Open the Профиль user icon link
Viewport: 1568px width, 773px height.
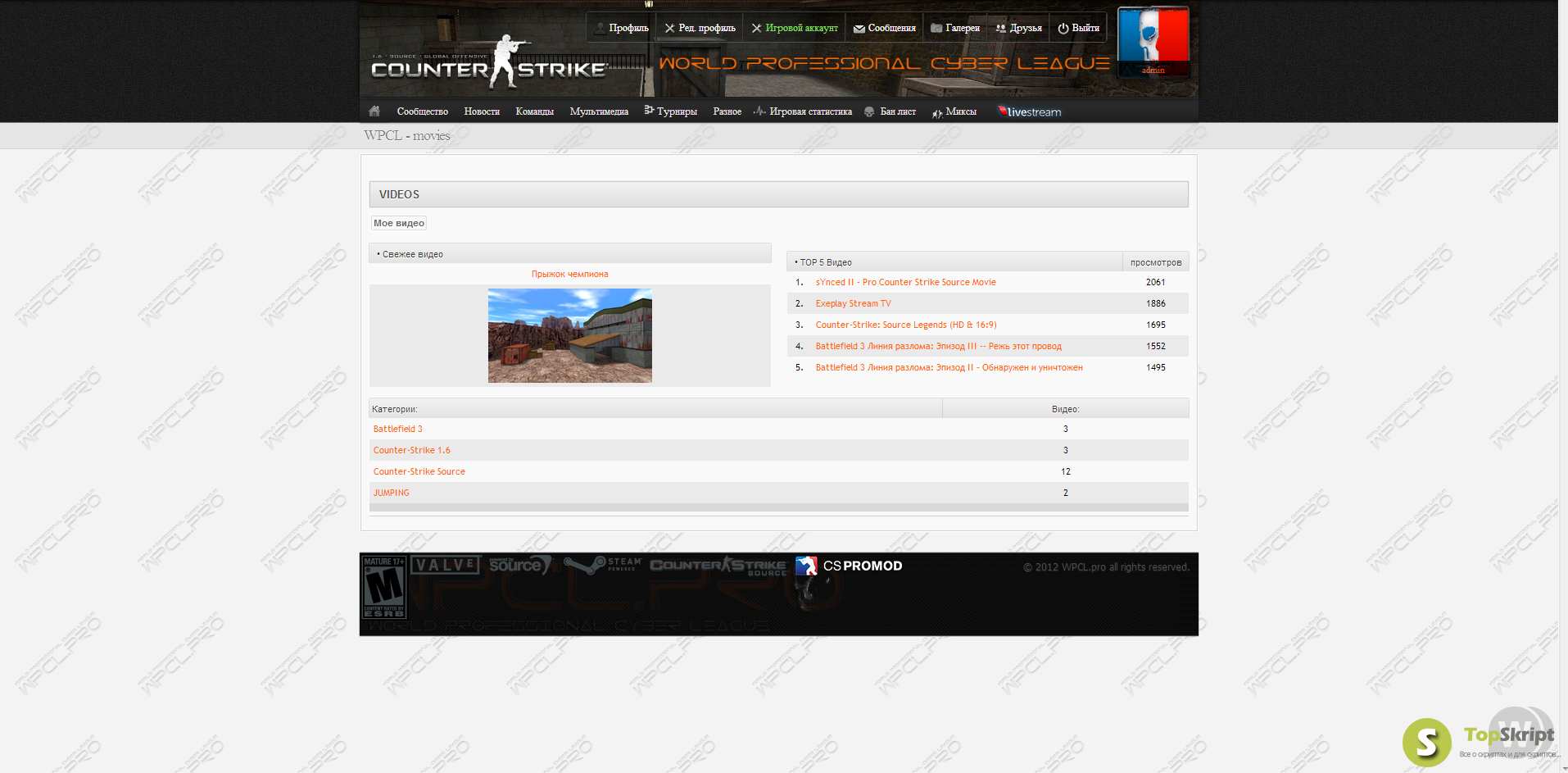[x=600, y=28]
